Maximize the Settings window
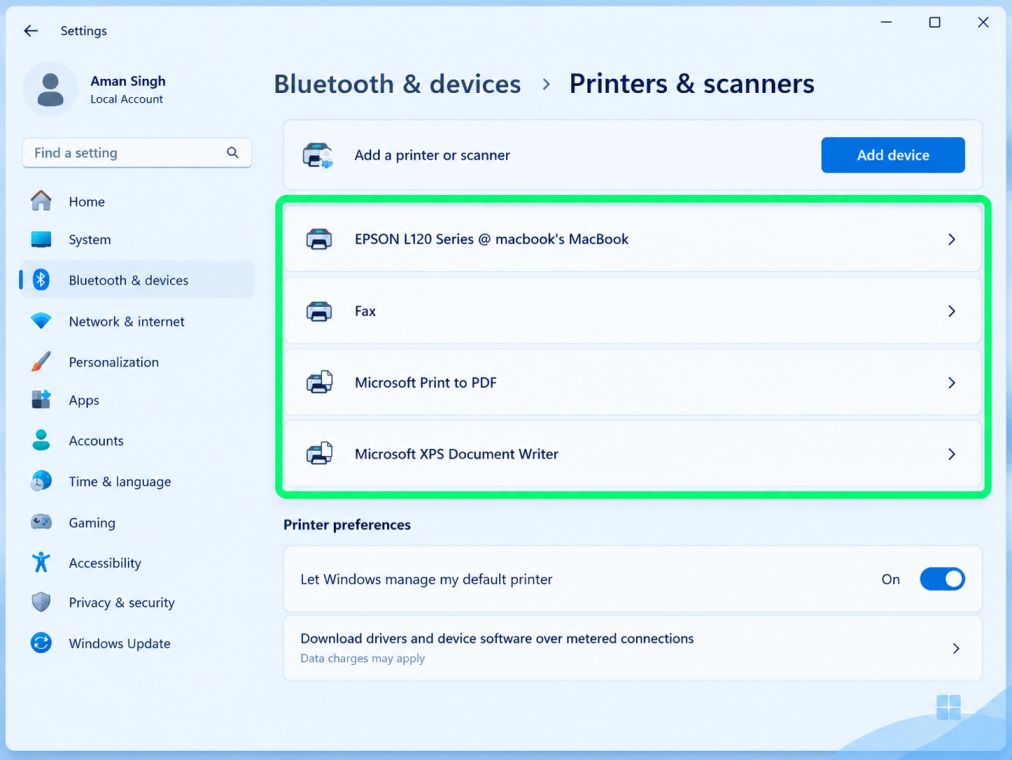The height and width of the screenshot is (760, 1012). 934,22
